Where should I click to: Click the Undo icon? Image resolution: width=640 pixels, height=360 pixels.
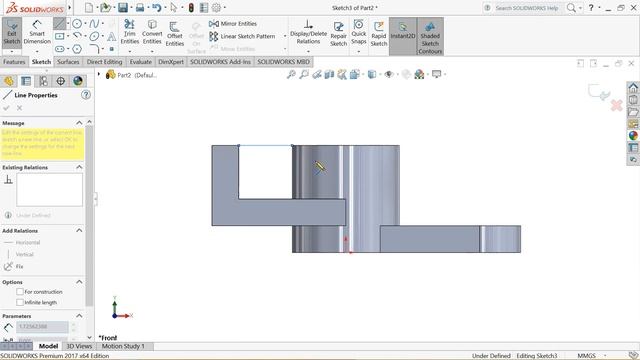pyautogui.click(x=156, y=7)
